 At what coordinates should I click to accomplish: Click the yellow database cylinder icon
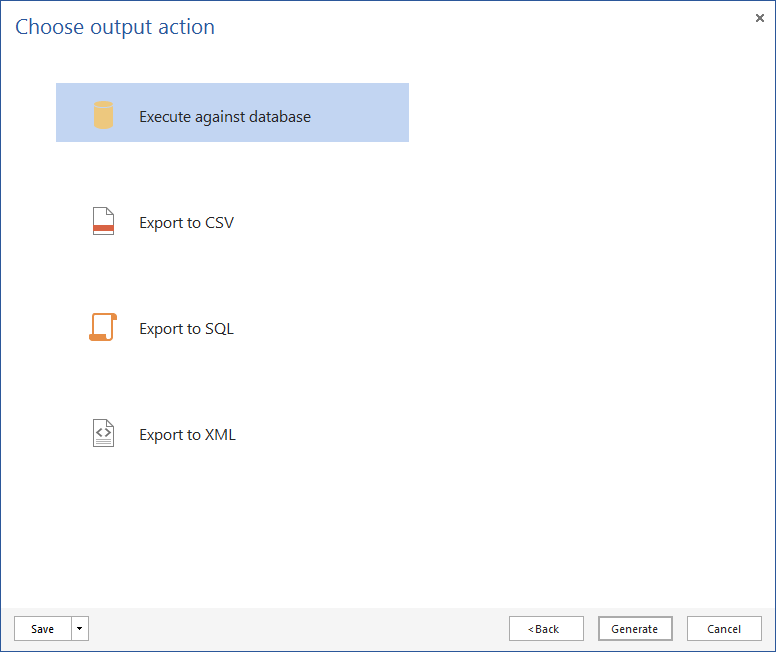pos(103,115)
